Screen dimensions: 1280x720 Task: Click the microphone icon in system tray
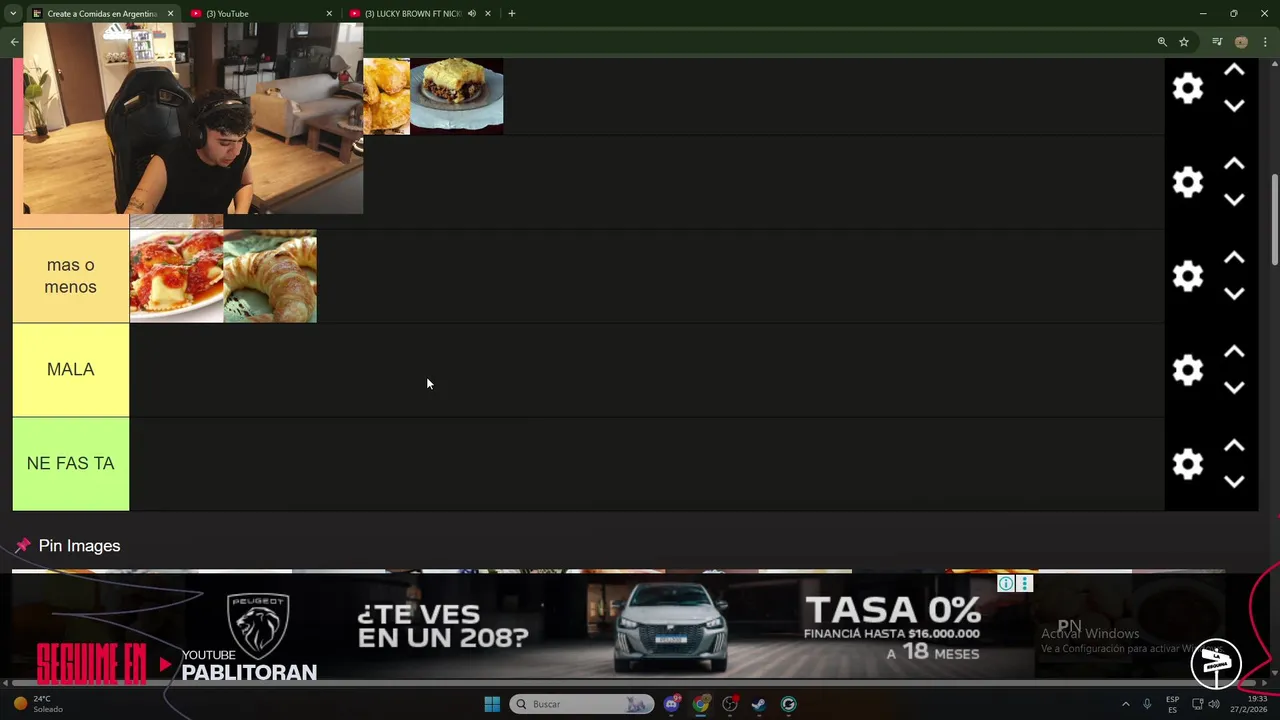1147,704
